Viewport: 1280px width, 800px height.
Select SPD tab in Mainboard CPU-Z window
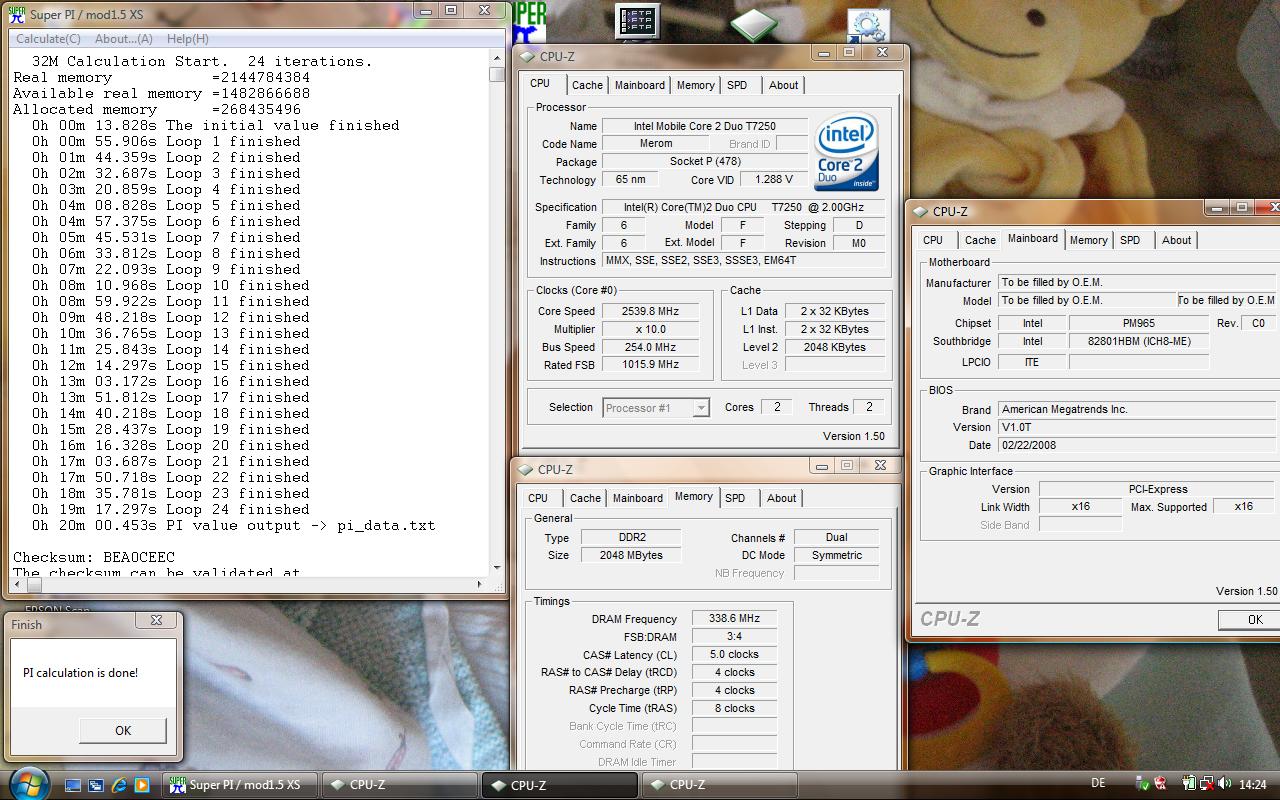(1130, 240)
